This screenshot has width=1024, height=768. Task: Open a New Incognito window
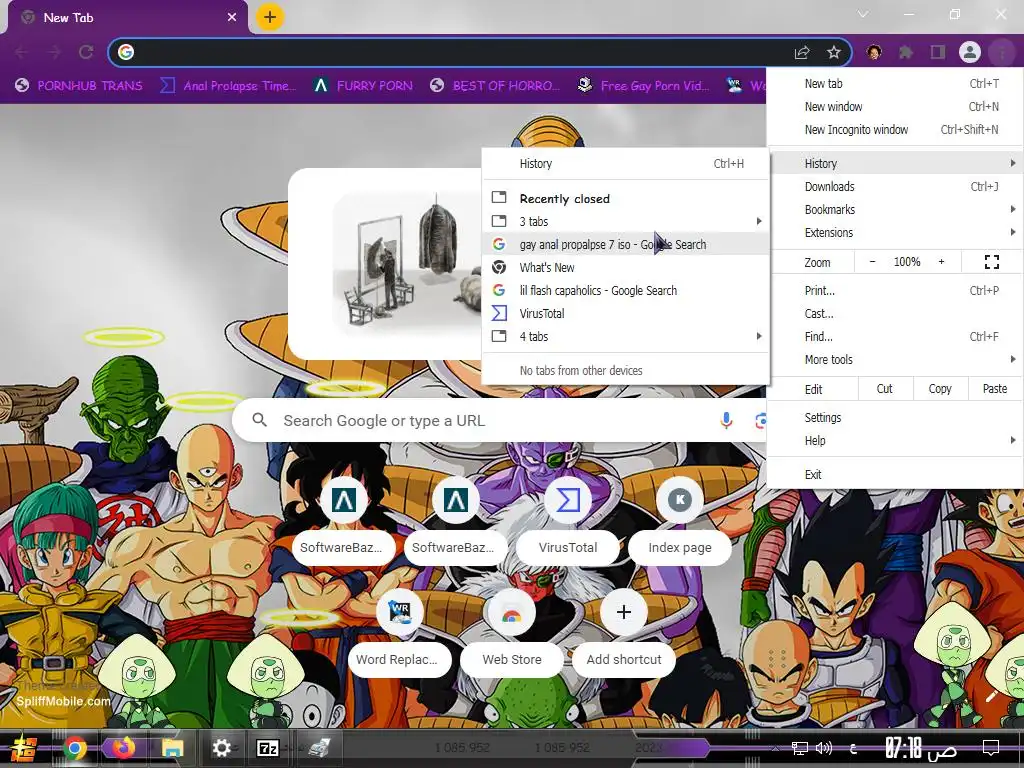click(895, 129)
